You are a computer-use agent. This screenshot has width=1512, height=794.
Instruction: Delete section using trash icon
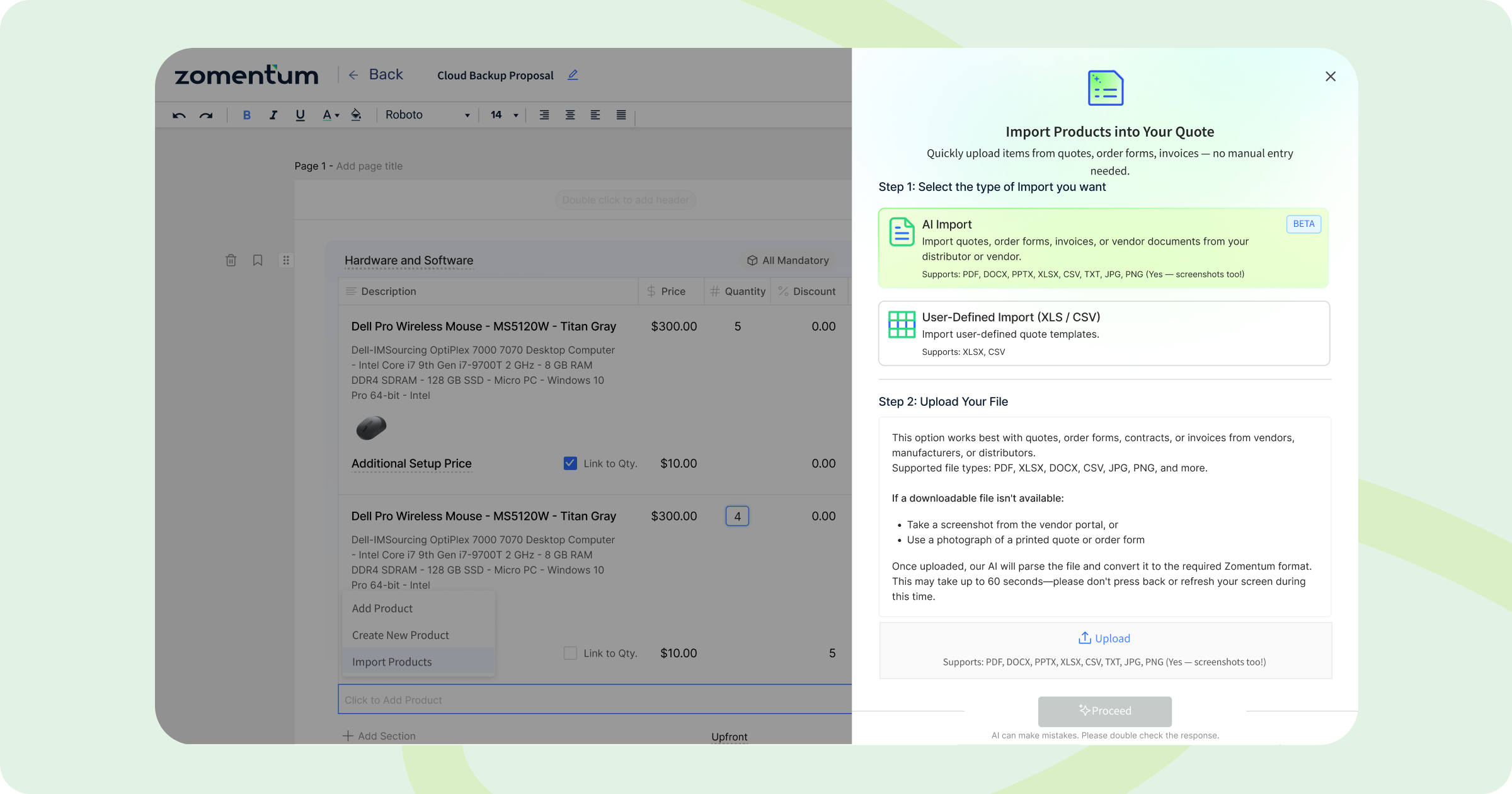click(231, 260)
